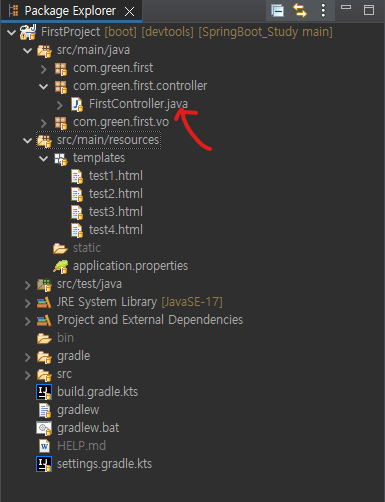This screenshot has height=502, width=385.
Task: Select the HELP.md file name
Action: pos(81,446)
